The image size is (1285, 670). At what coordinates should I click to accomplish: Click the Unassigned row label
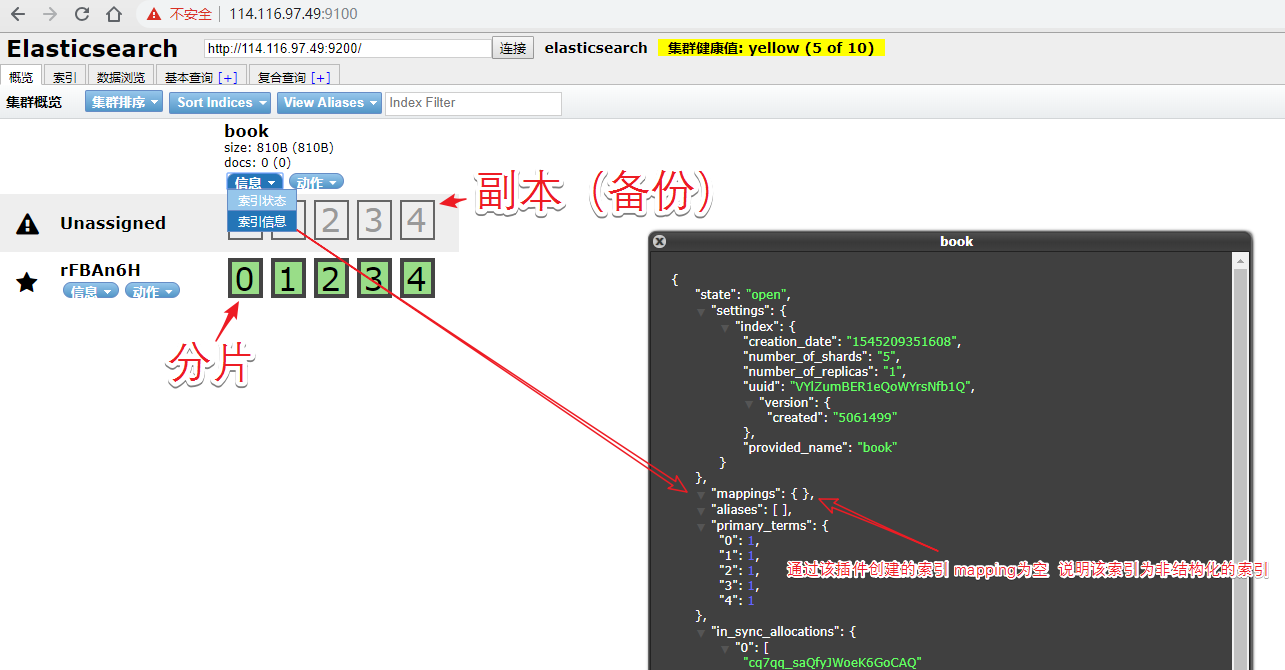113,223
